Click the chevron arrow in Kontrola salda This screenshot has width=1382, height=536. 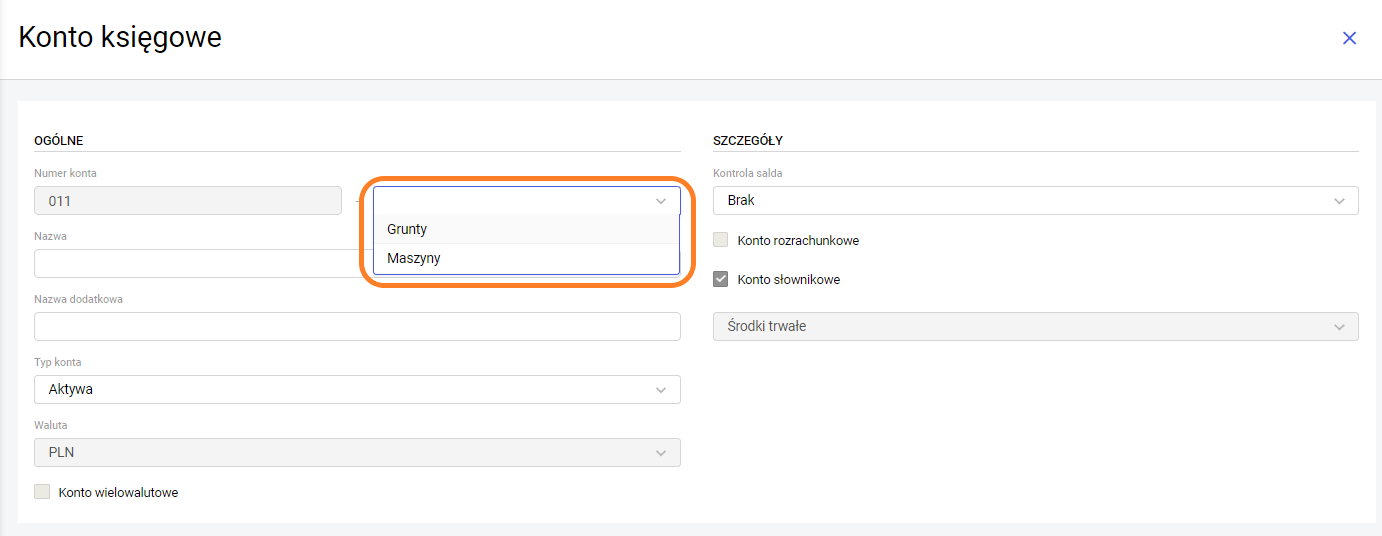tap(1339, 201)
